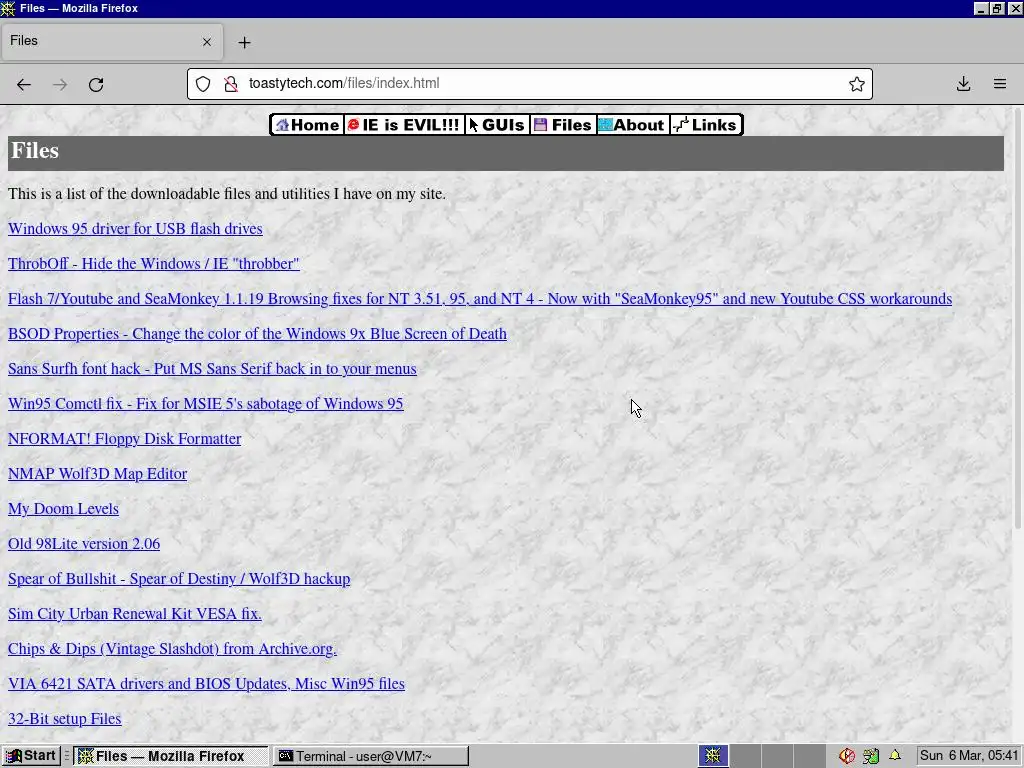Open the Files nav button
This screenshot has width=1024, height=768.
point(563,125)
